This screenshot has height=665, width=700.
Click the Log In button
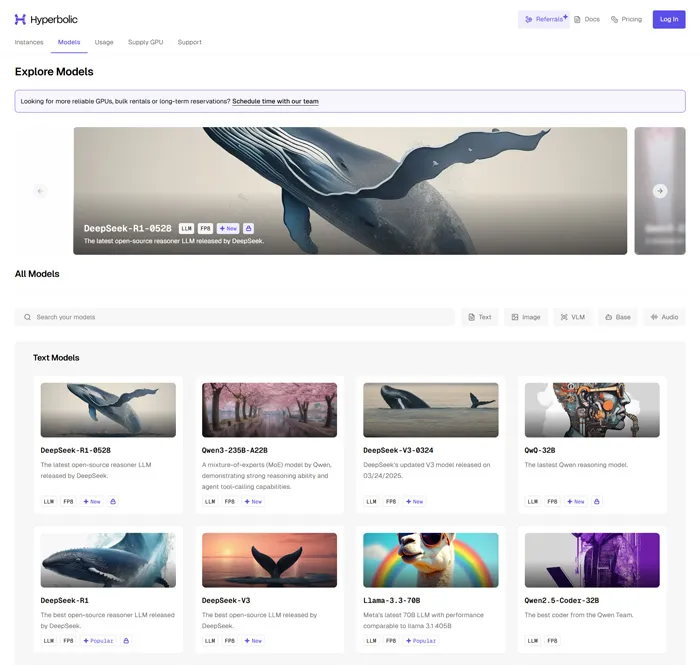point(669,19)
